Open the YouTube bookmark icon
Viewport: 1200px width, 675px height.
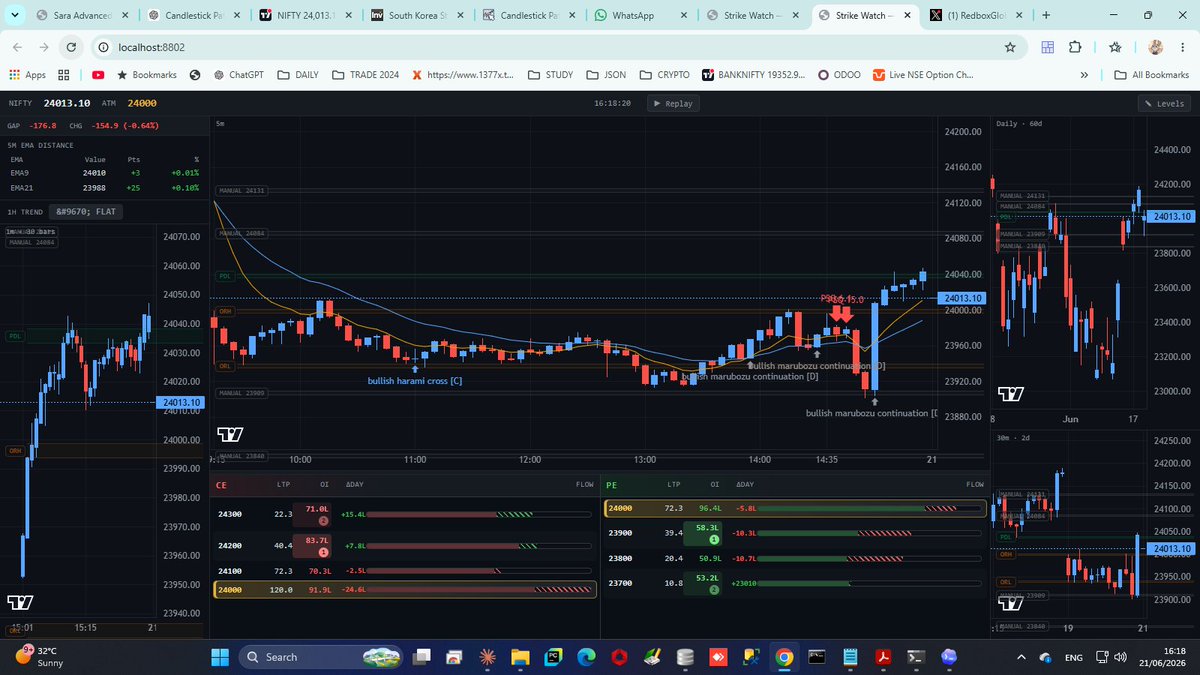[x=98, y=75]
